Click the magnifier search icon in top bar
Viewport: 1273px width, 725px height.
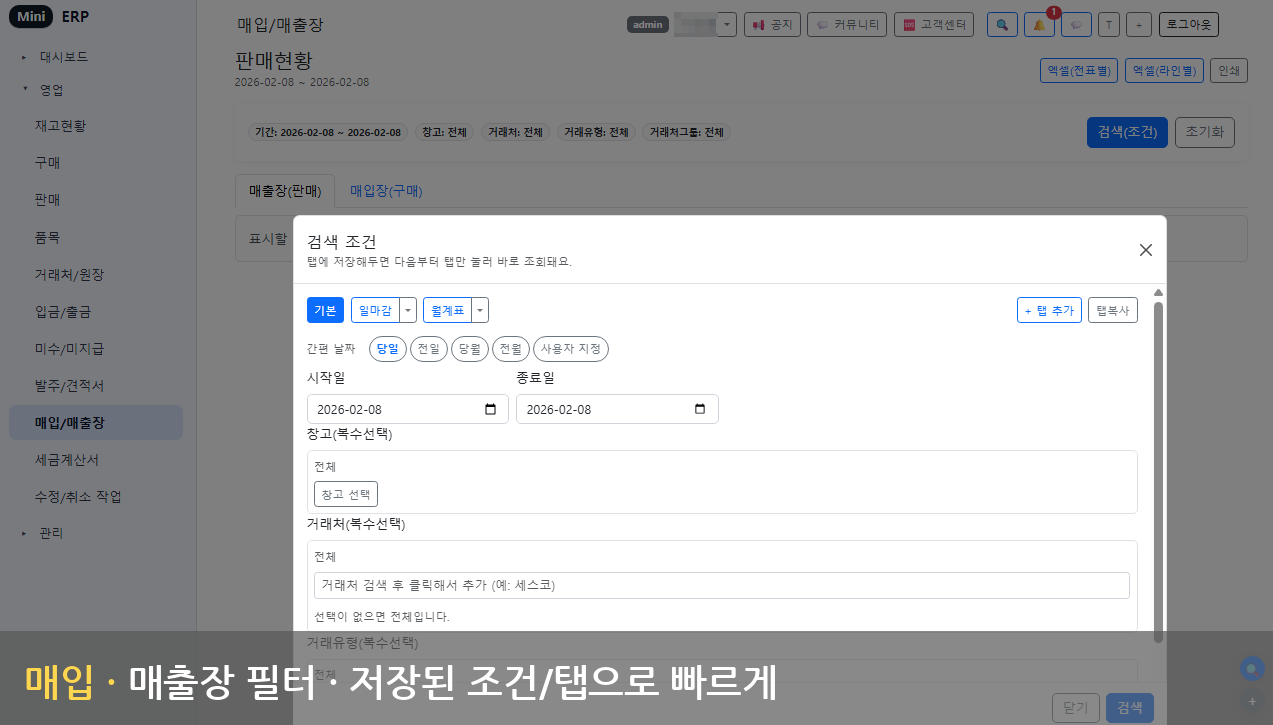click(1002, 25)
